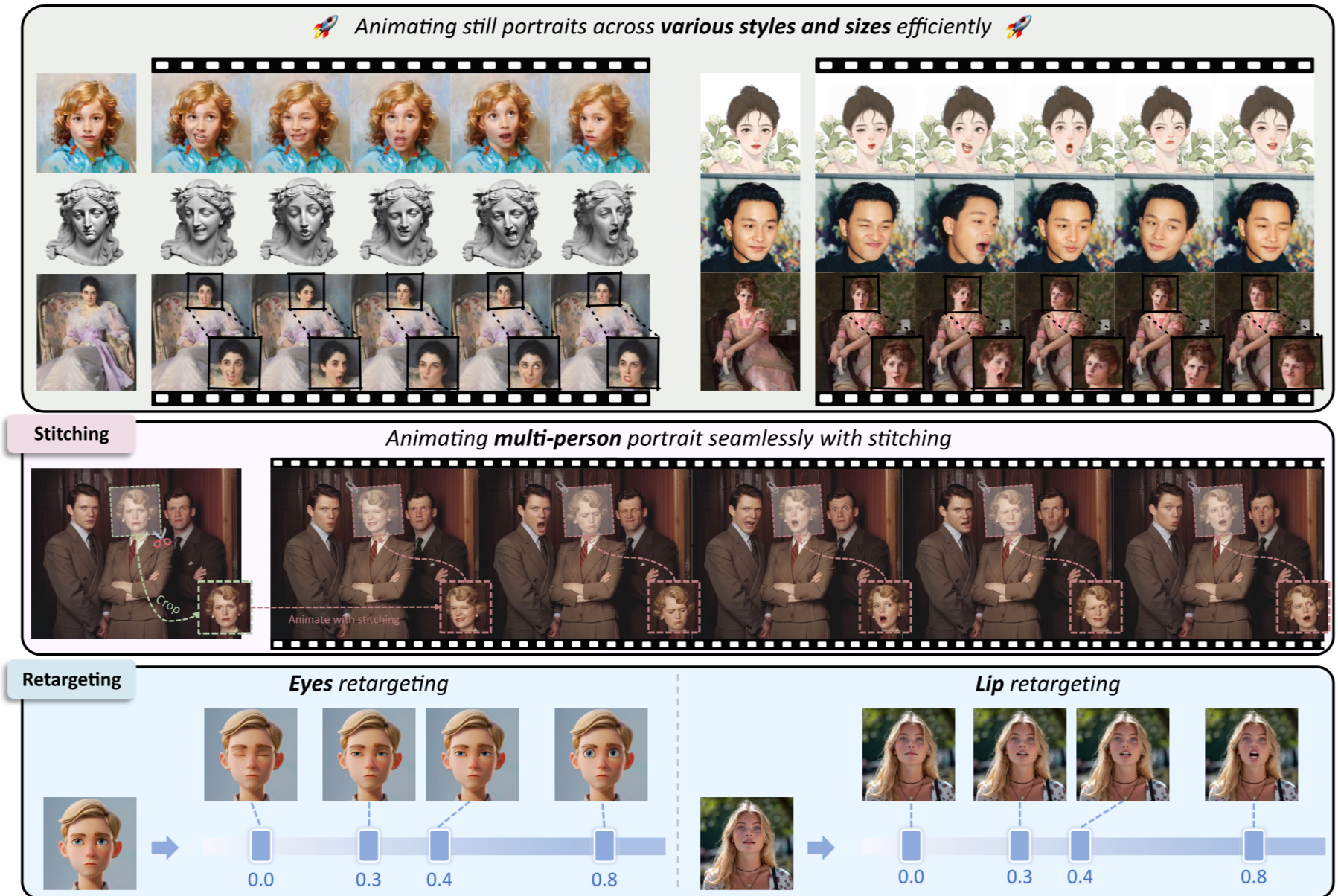The image size is (1338, 896).
Task: Open the anime girl source portrait
Action: [749, 123]
